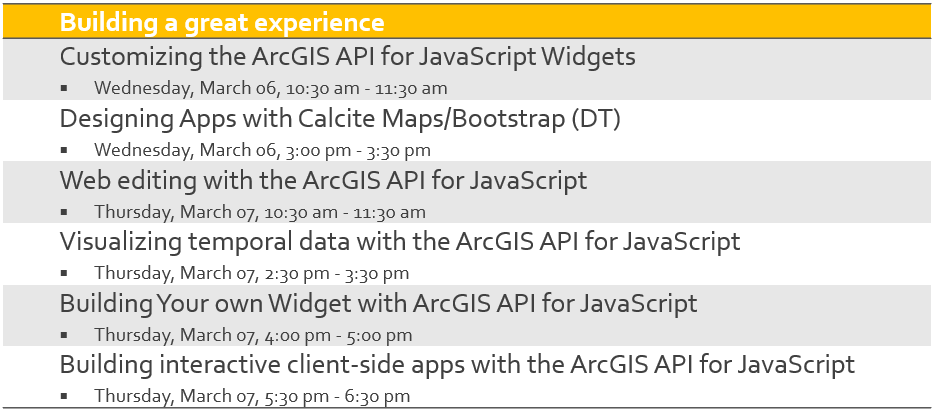Click bullet beside Wednesday 10:30 am entry
This screenshot has height=411, width=934.
64,89
